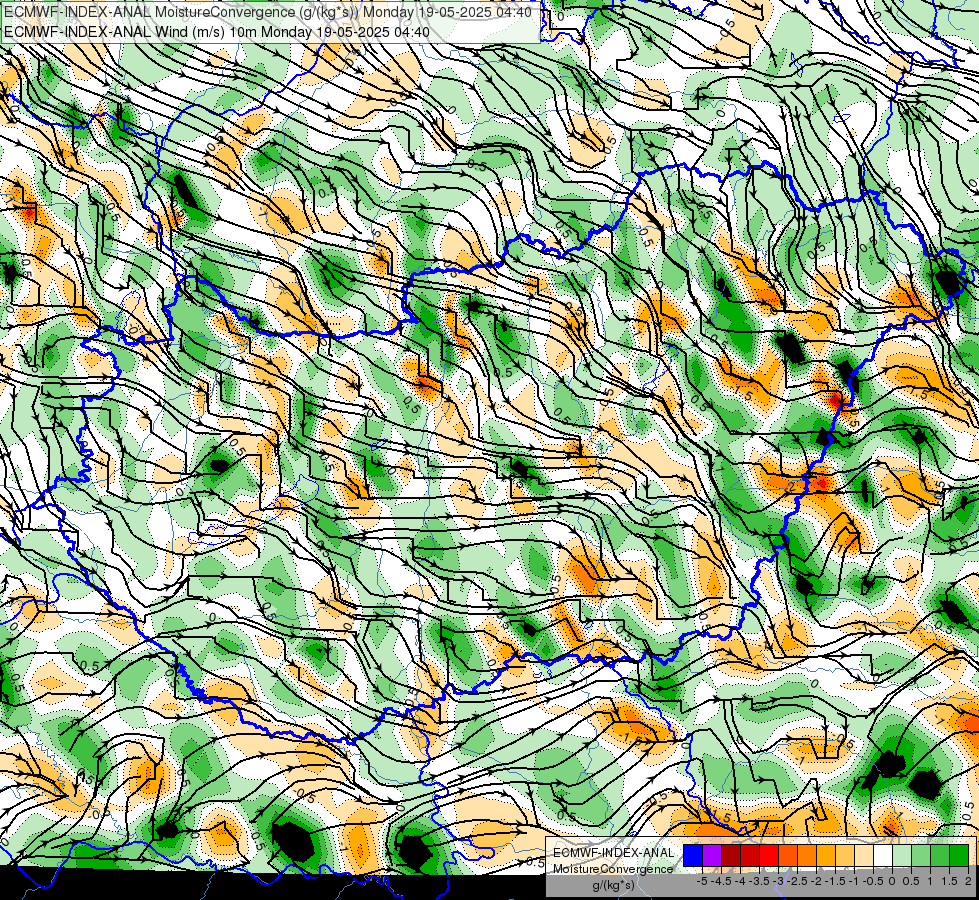Pick the legend swatch between -1.5 and -1
Screen dimensions: 979x900
tap(845, 856)
